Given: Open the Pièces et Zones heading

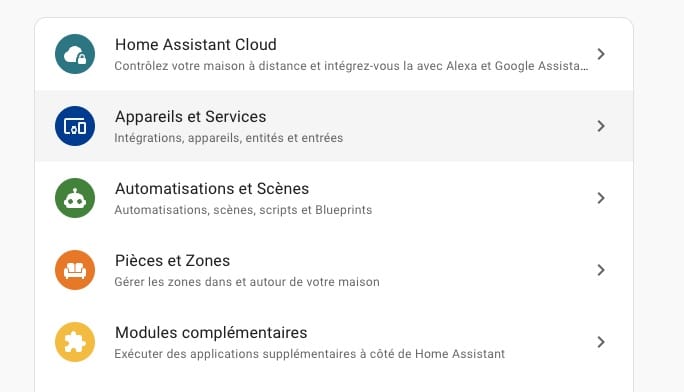Looking at the screenshot, I should pyautogui.click(x=172, y=261).
